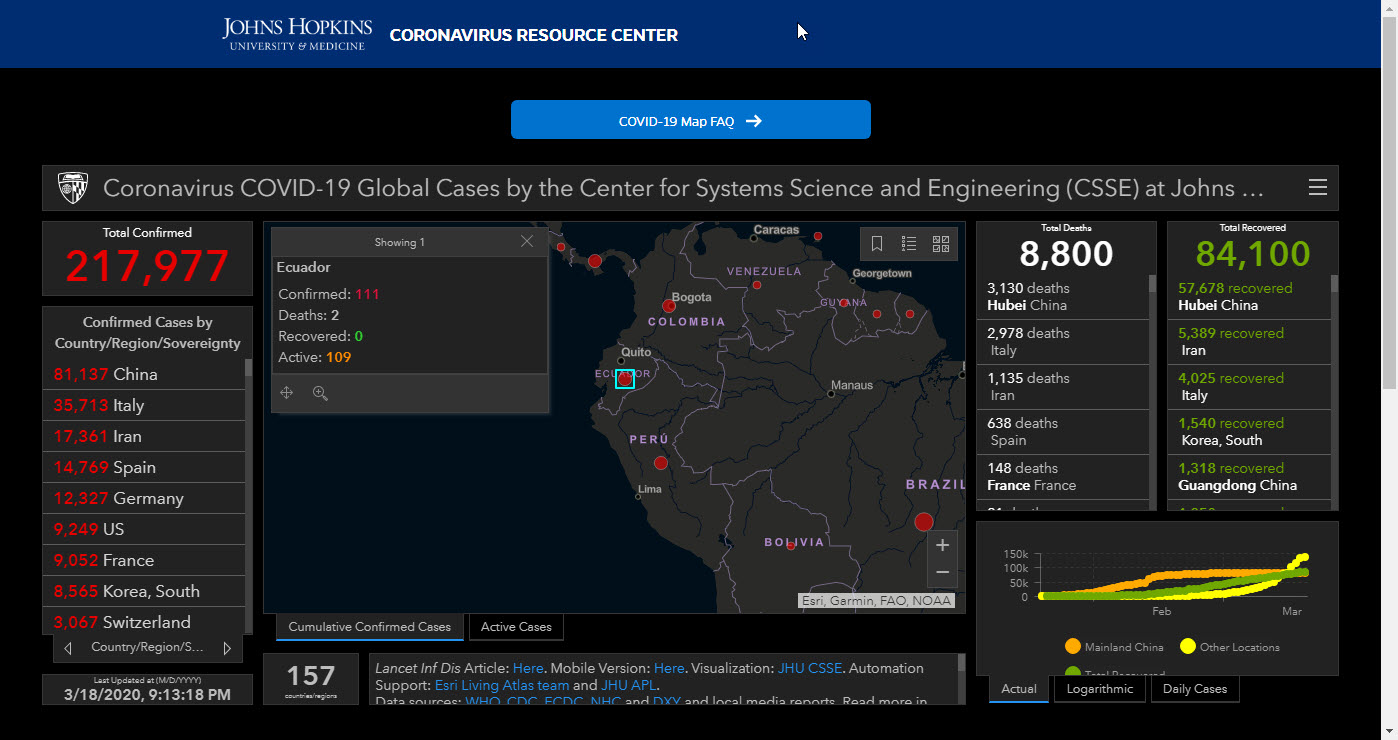This screenshot has width=1398, height=740.
Task: Click the Total Deaths list scrollbar
Action: click(x=1152, y=392)
